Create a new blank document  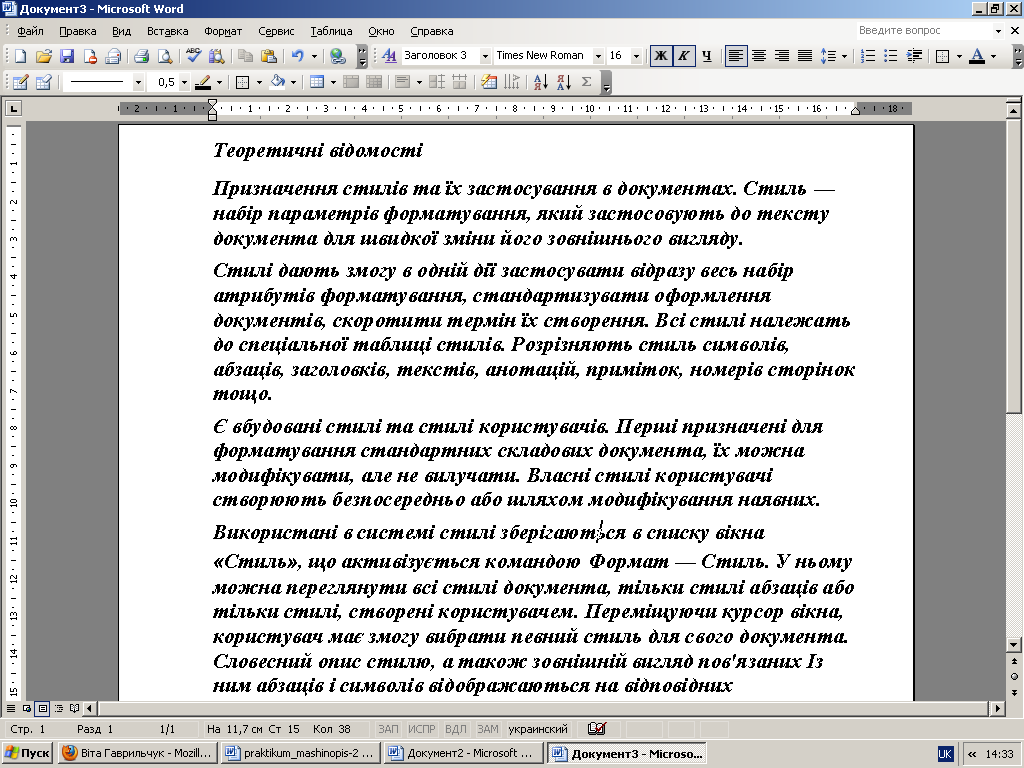pyautogui.click(x=20, y=56)
